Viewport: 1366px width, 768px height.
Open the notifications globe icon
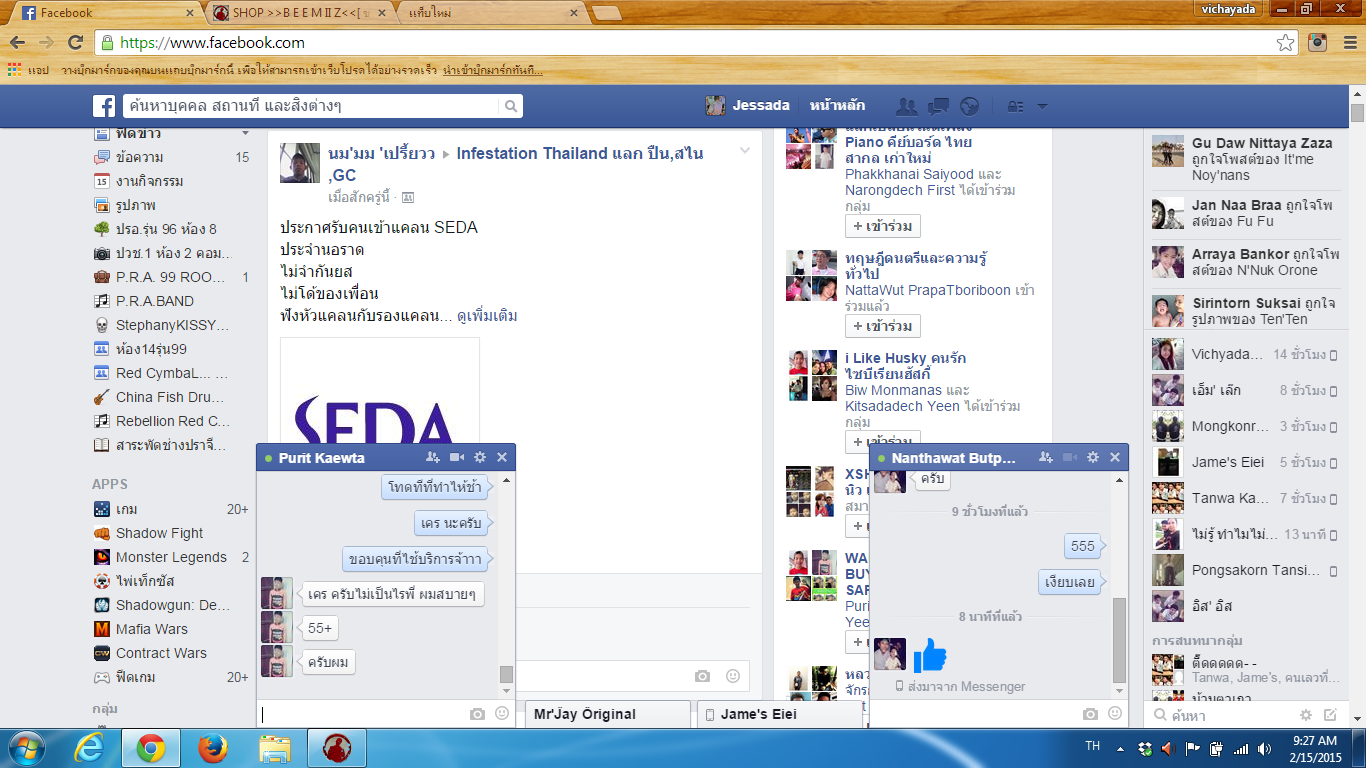(x=968, y=106)
